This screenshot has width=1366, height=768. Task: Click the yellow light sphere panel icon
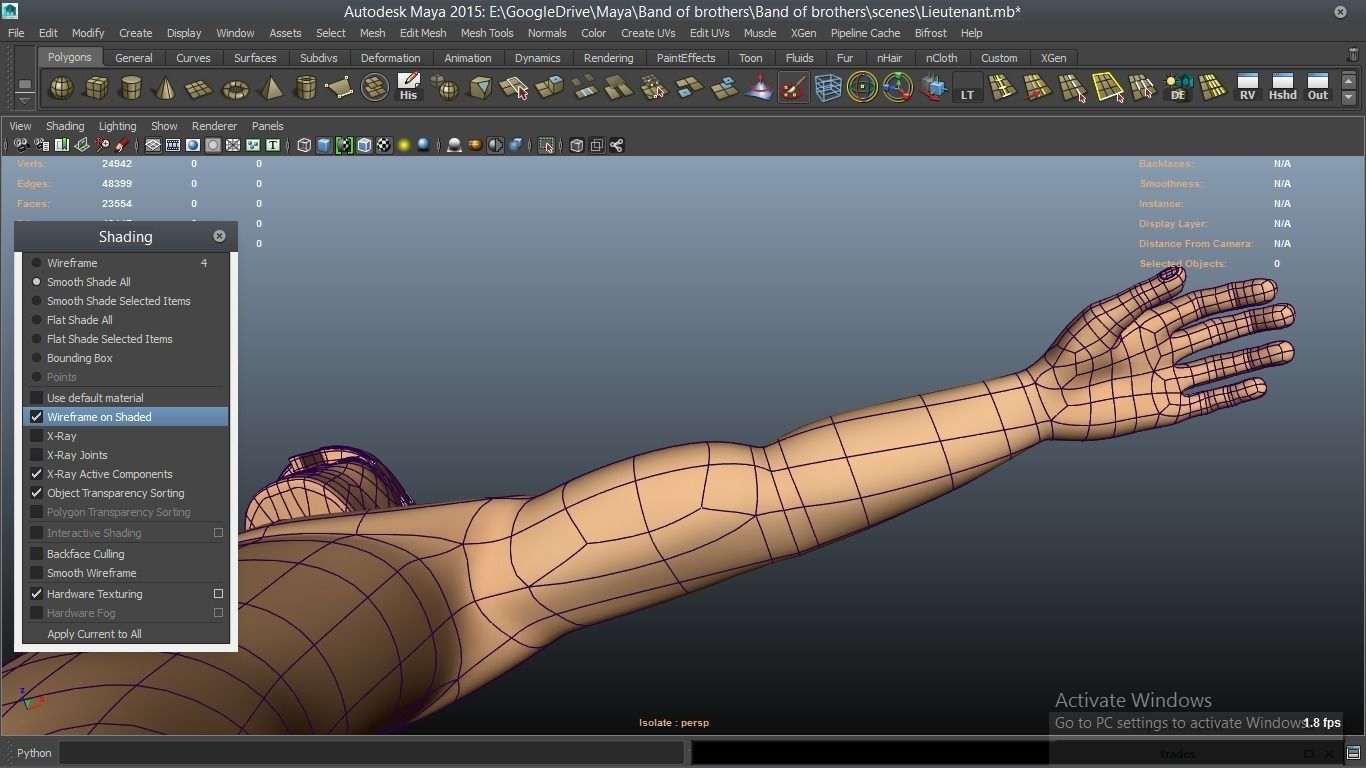click(x=404, y=146)
